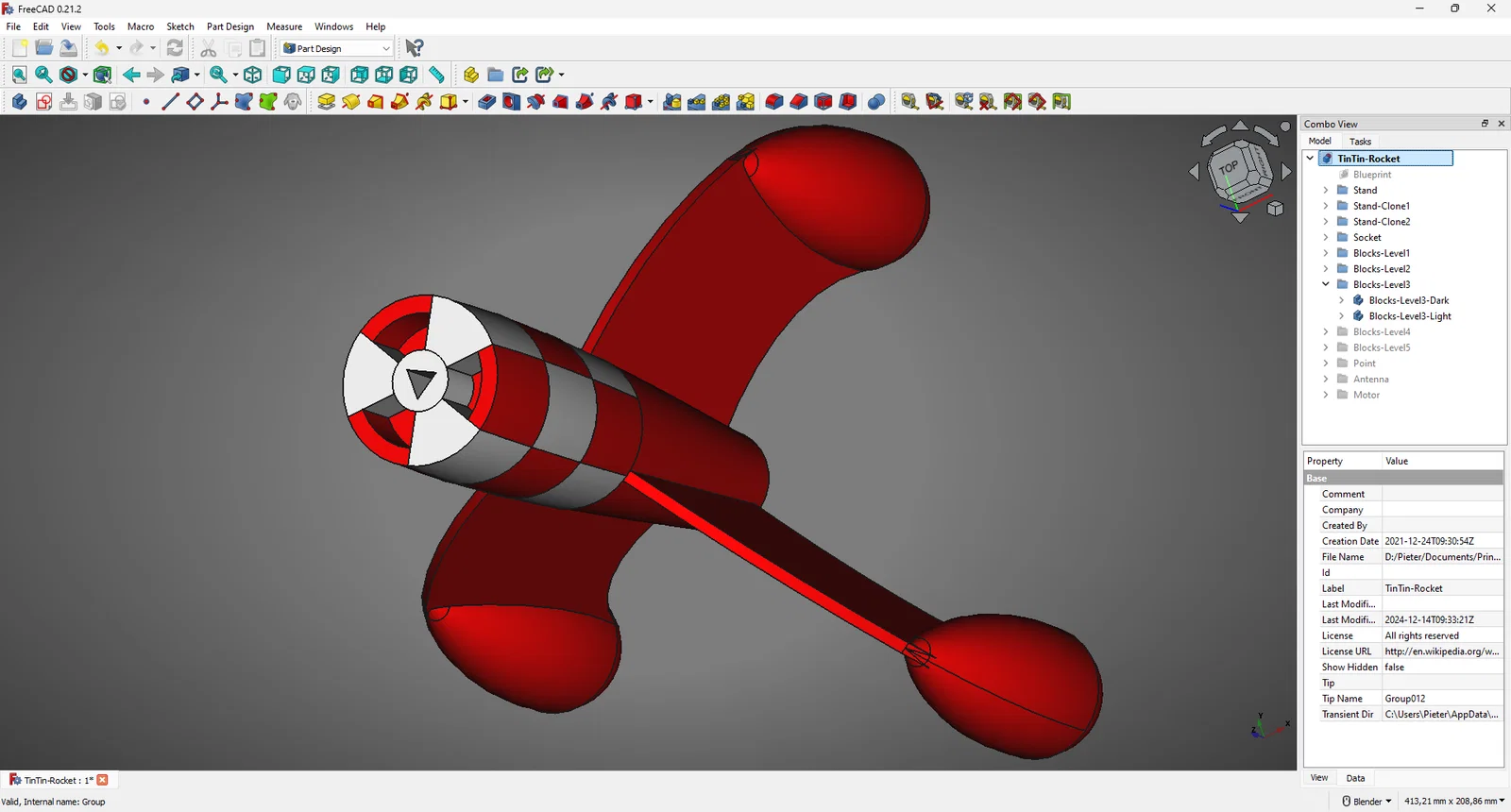The image size is (1511, 812).
Task: Float the Combo View panel
Action: 1485,124
